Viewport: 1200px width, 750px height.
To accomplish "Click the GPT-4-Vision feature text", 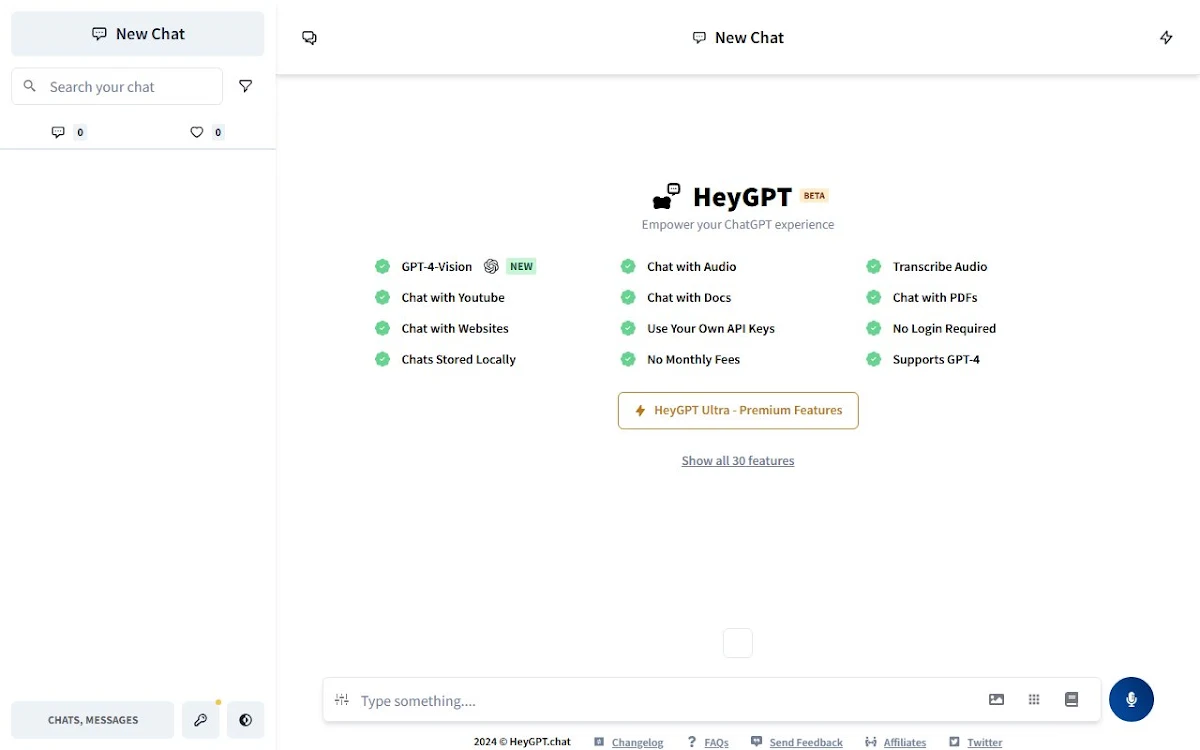I will click(437, 267).
